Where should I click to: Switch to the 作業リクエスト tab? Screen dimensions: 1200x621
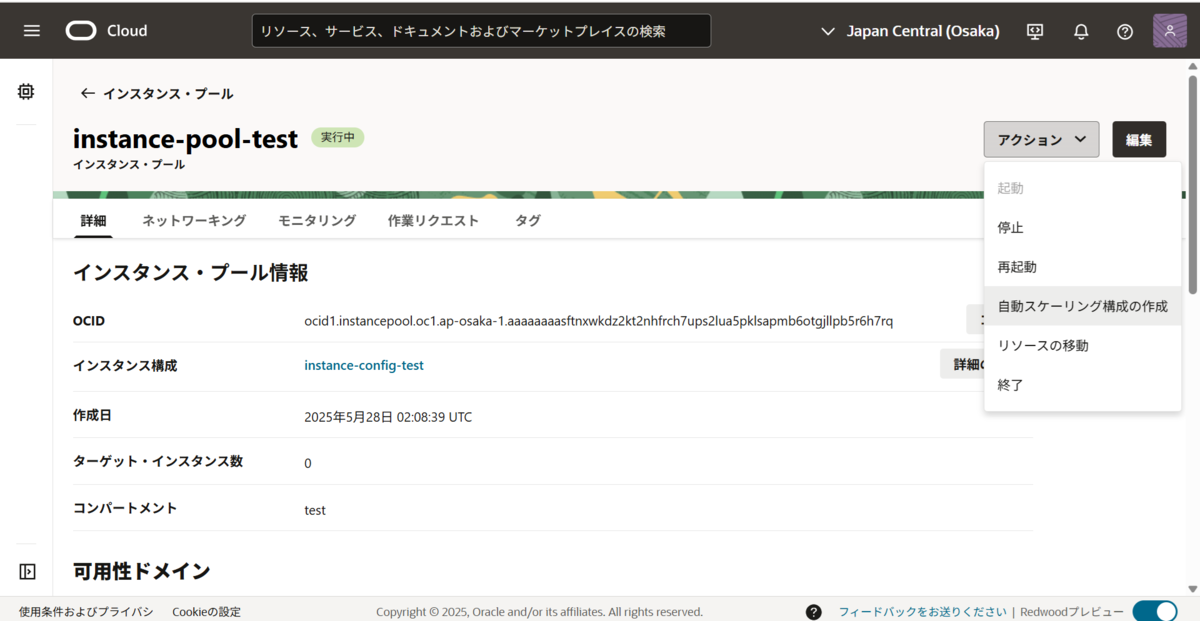pyautogui.click(x=433, y=221)
